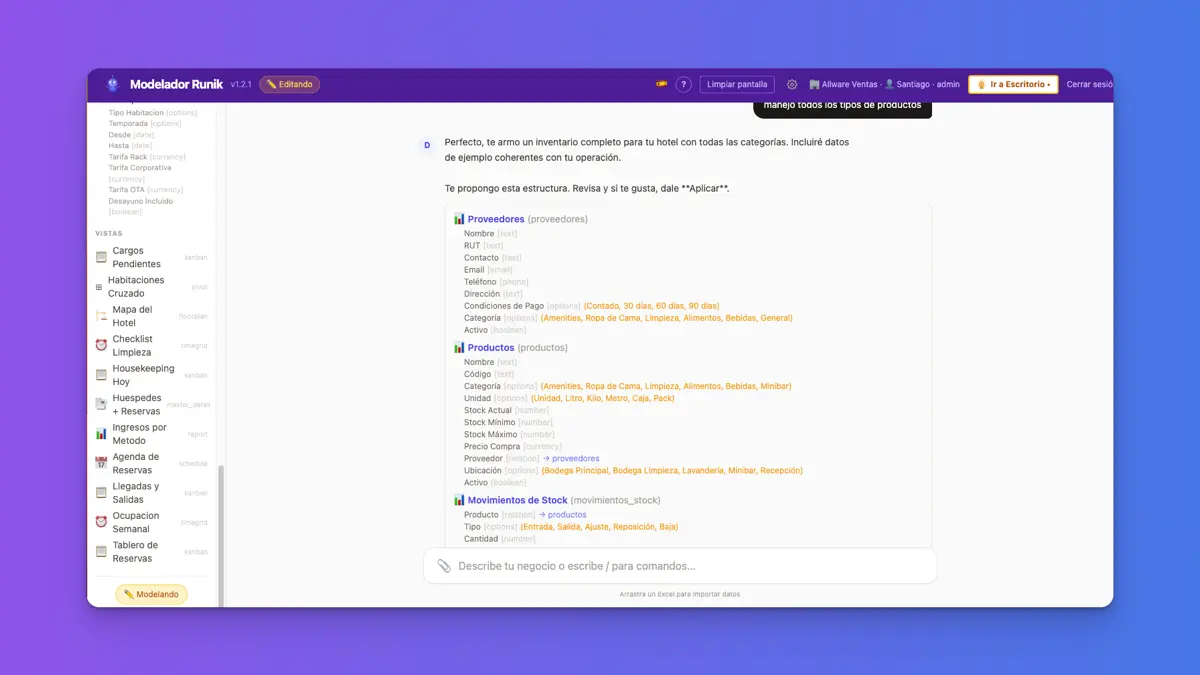Click the Unidad options field row
The height and width of the screenshot is (675, 1200).
tap(569, 398)
